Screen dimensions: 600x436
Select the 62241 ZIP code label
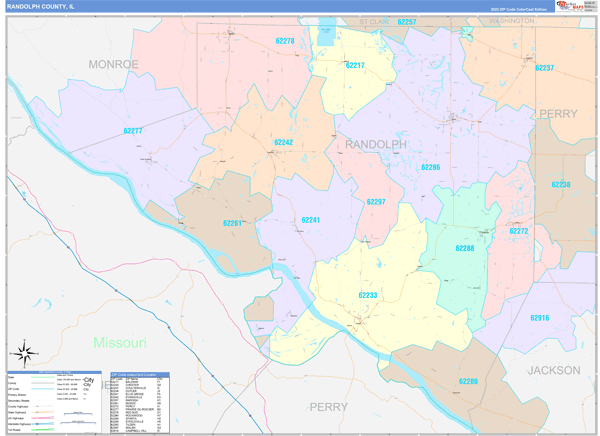(311, 220)
